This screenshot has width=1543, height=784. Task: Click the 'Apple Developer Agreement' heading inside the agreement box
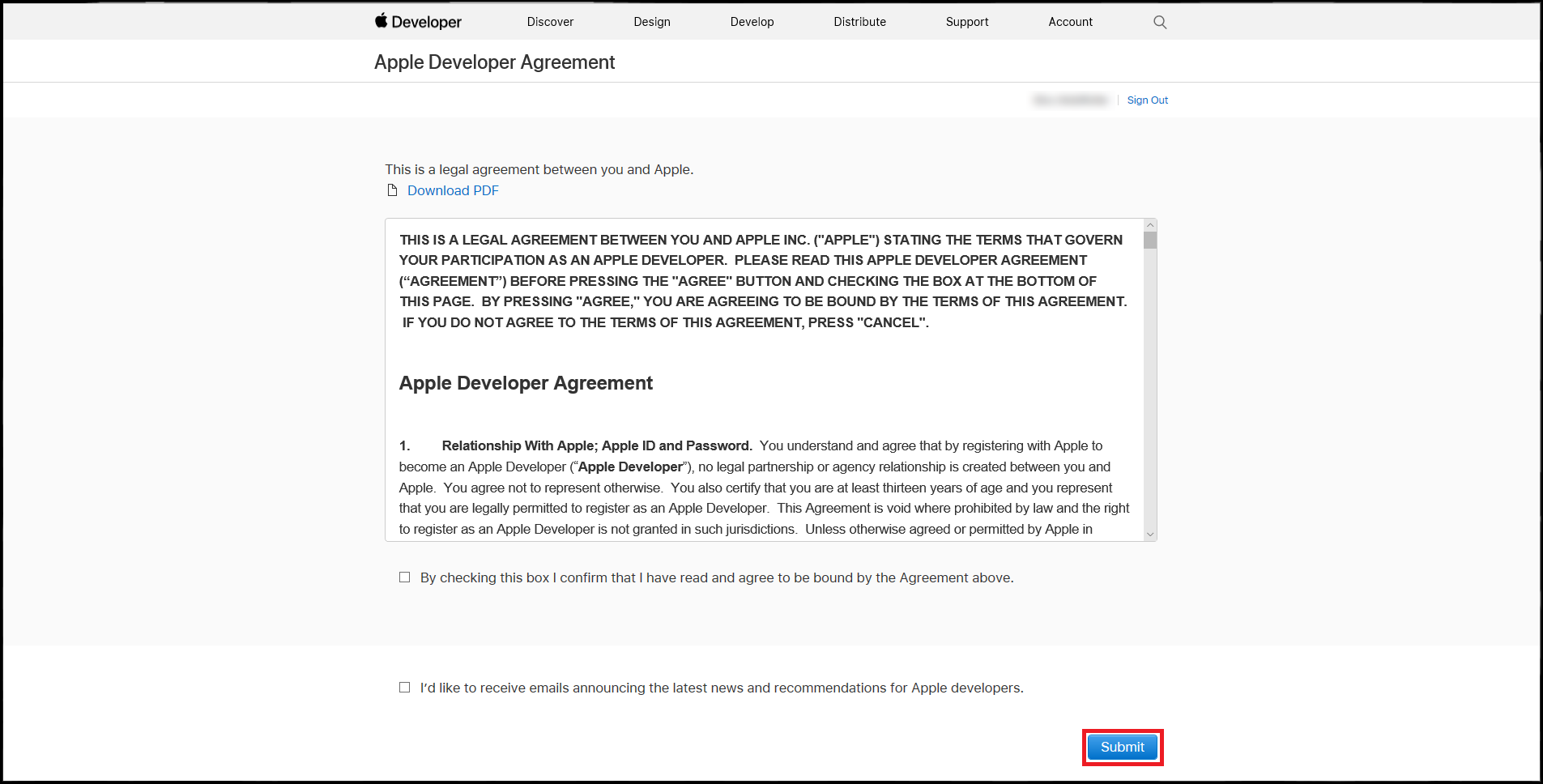coord(526,383)
